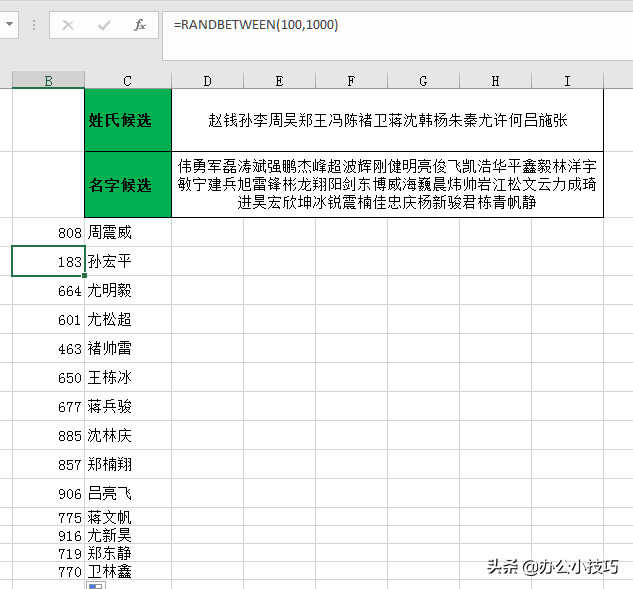Image resolution: width=633 pixels, height=589 pixels.
Task: Select the name cell 卫林鑫
Action: point(128,571)
